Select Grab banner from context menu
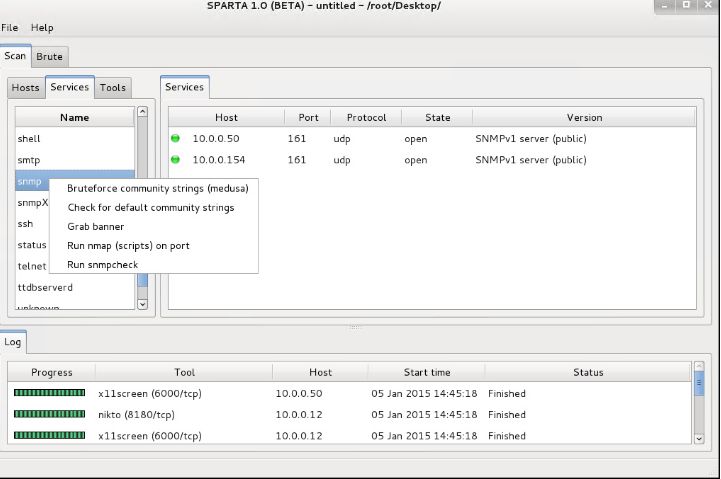Viewport: 721px width, 479px height. tap(95, 227)
